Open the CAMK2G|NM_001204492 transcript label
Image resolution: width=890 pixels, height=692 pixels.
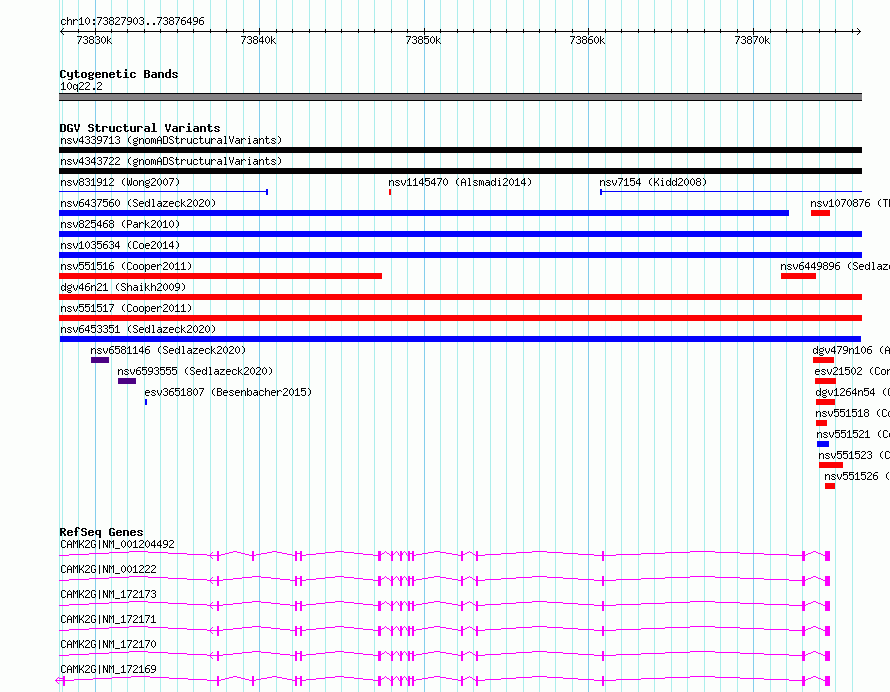(x=117, y=544)
